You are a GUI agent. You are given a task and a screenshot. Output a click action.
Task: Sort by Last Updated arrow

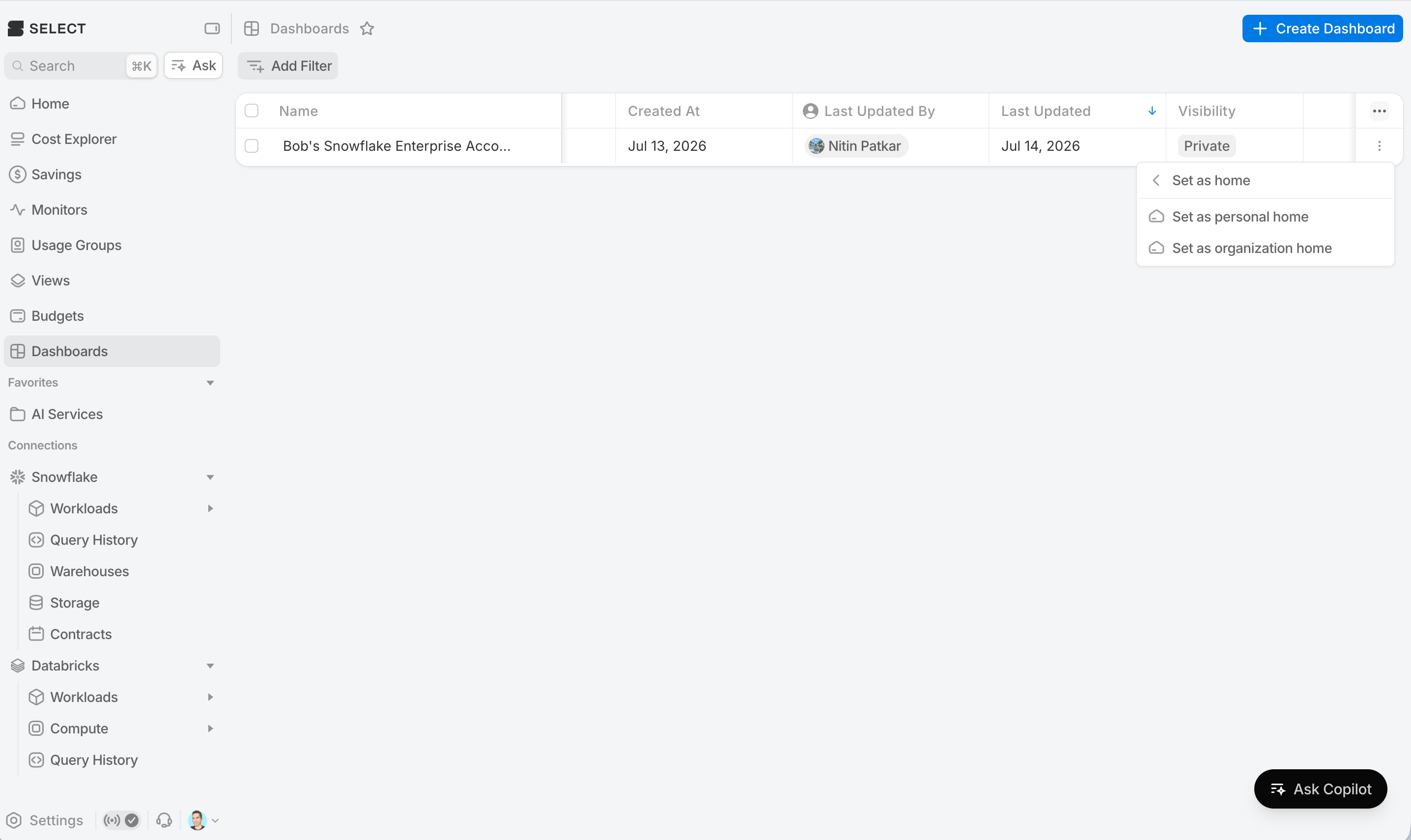pos(1152,111)
